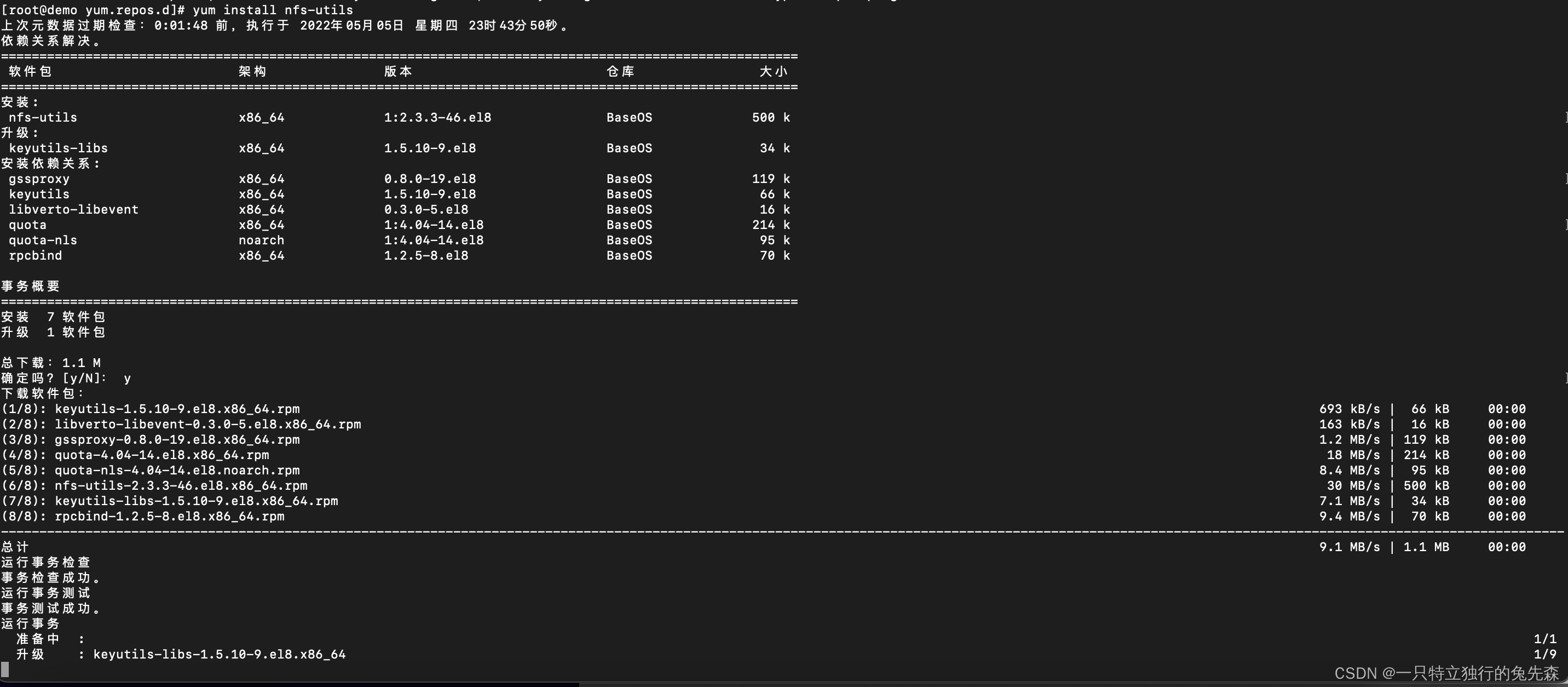Click the (6/8) nfs-utils rpm download line
This screenshot has height=687, width=1568.
154,485
